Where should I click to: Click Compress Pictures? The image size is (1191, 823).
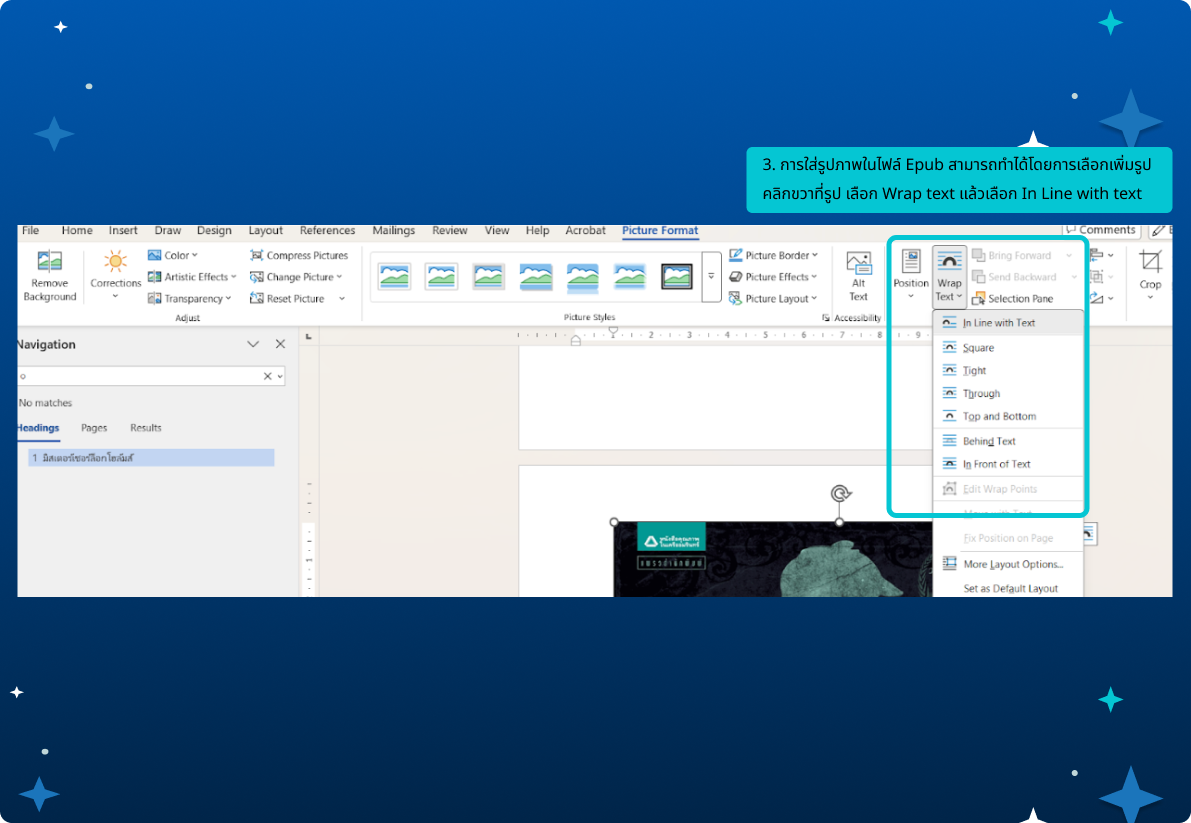point(299,256)
